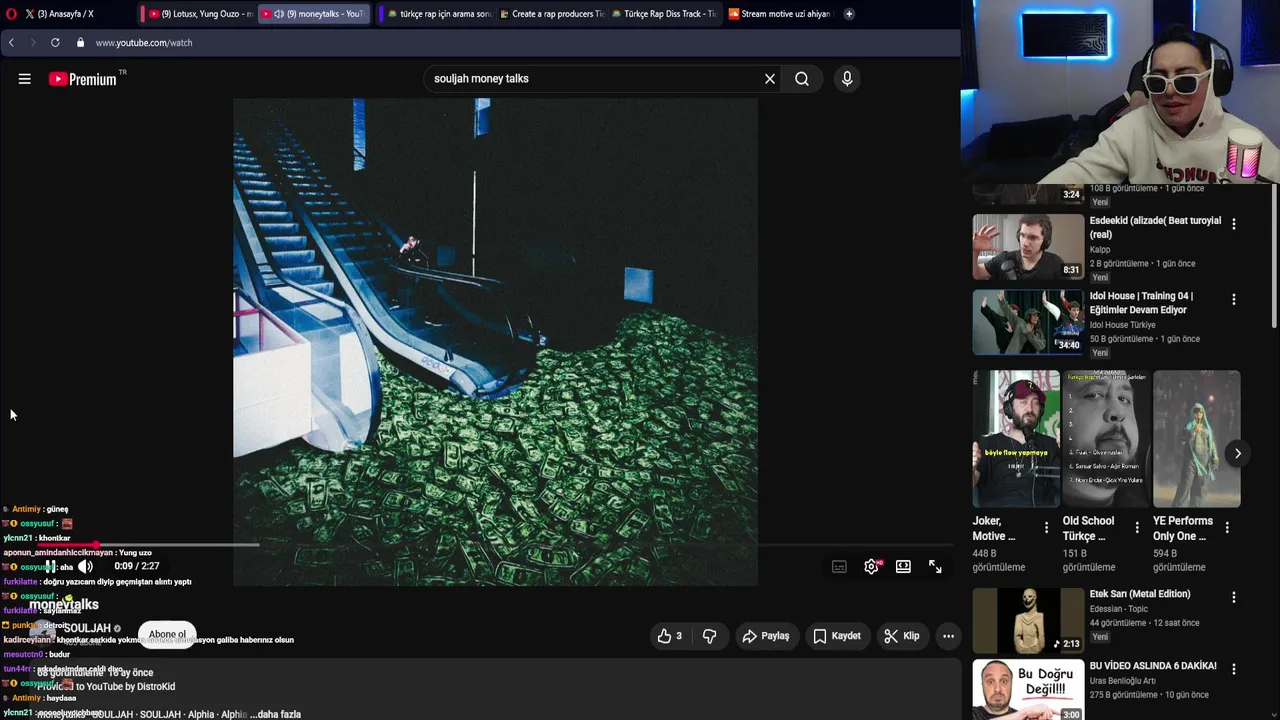The width and height of the screenshot is (1280, 720).
Task: Open options for the Esdeekid video
Action: point(1234,224)
